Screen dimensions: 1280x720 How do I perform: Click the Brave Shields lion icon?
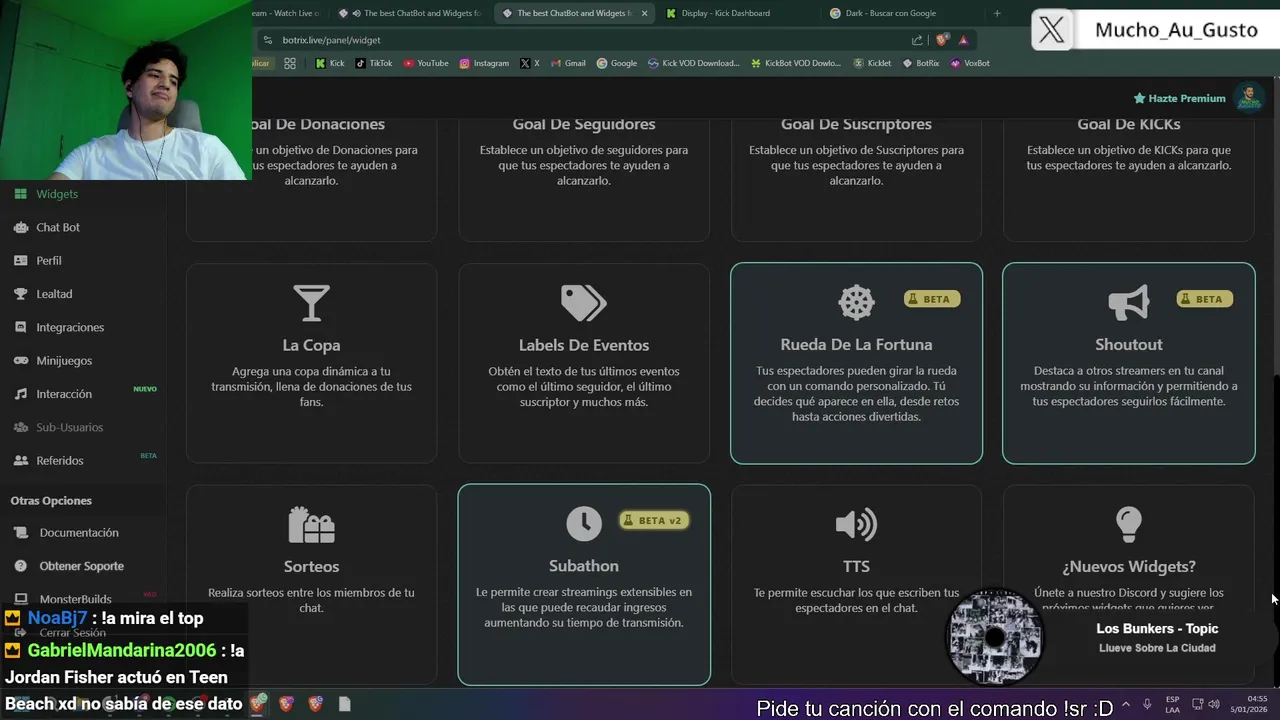click(x=942, y=40)
